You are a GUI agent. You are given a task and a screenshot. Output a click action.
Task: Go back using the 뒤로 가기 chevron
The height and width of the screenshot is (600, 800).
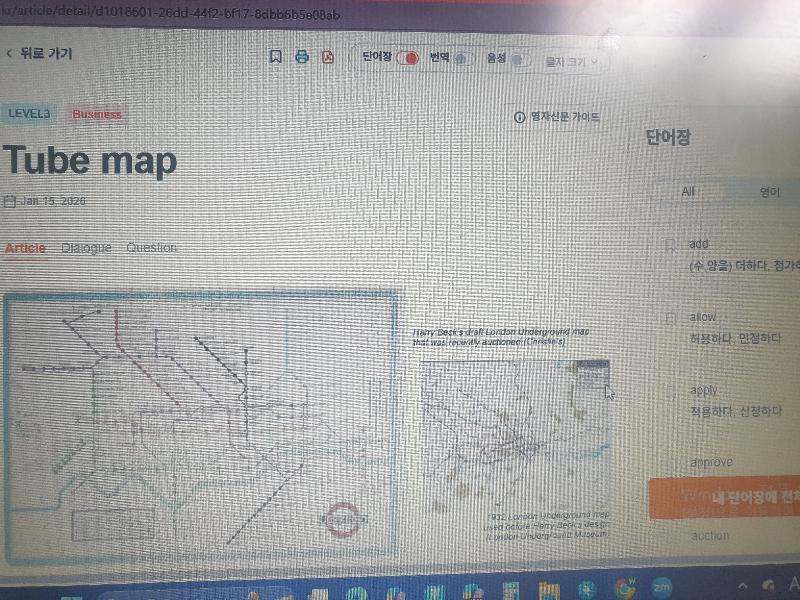tap(10, 53)
